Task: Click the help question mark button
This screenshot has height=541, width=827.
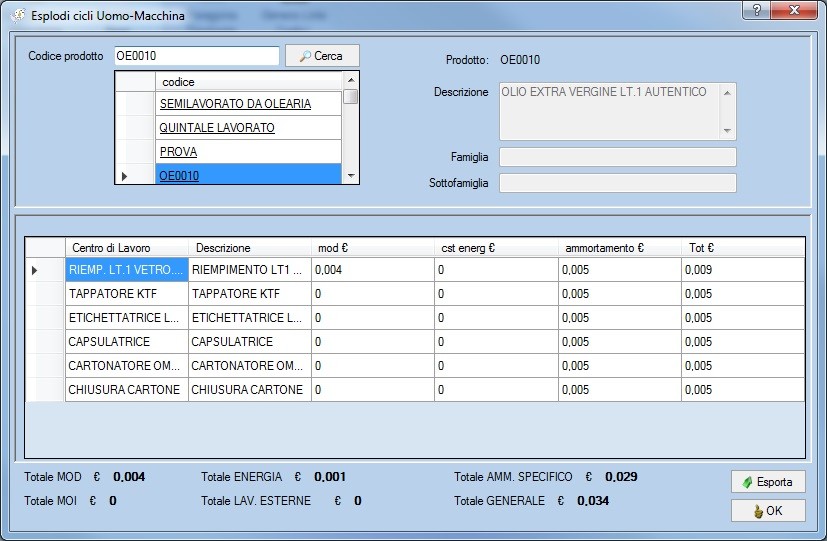Action: (756, 10)
